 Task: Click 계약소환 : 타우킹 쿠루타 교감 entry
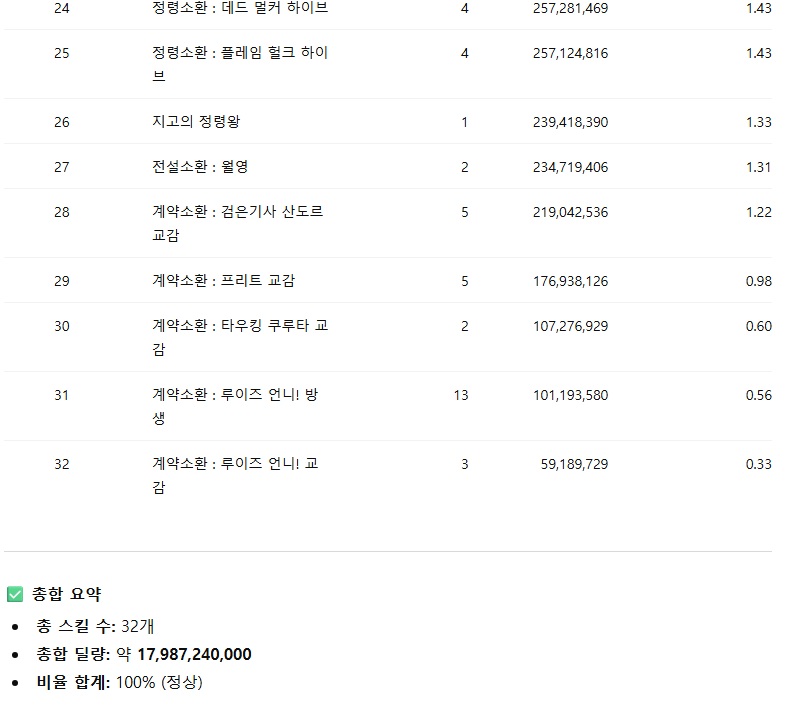240,337
